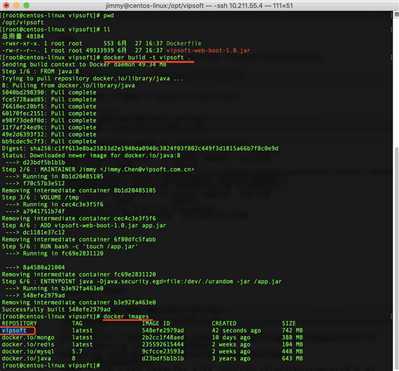Click the green zoom window button

tap(27, 5)
